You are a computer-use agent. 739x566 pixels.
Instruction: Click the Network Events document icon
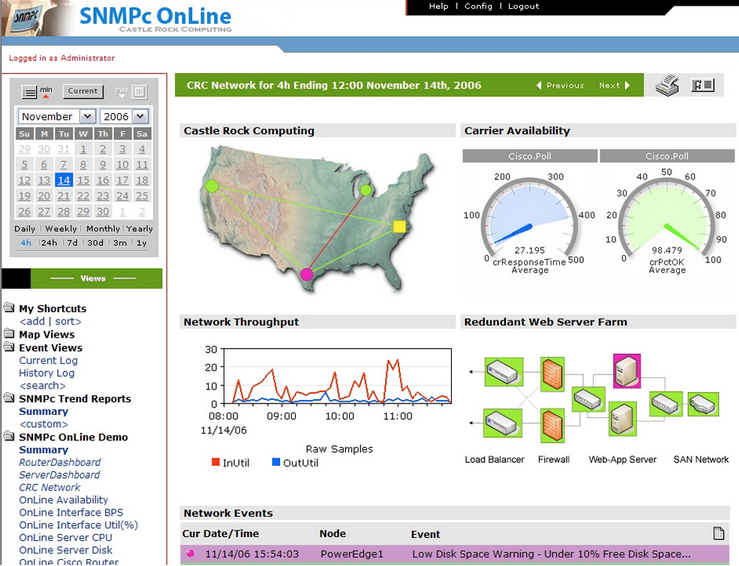[718, 533]
